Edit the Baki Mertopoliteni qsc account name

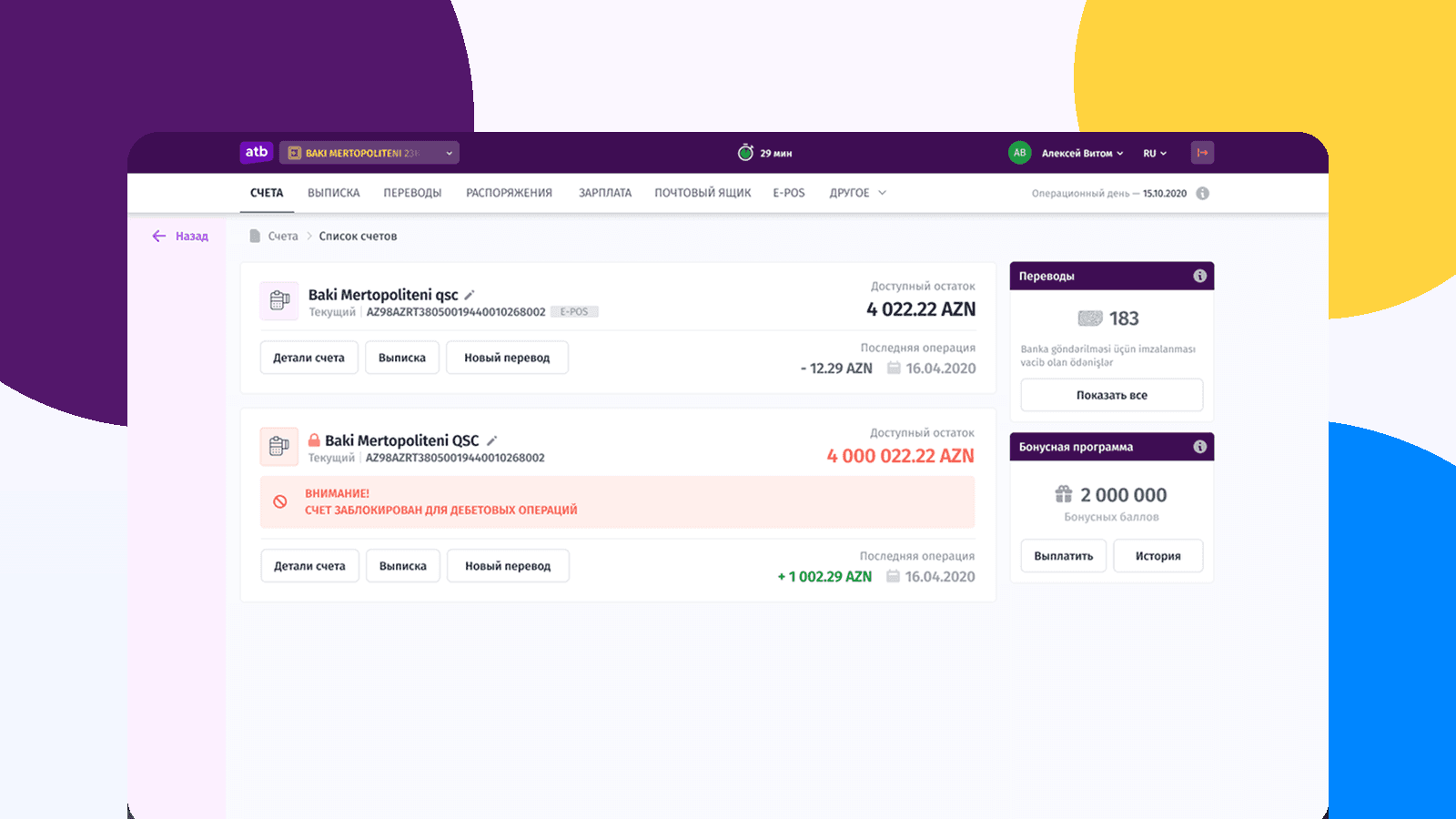click(470, 295)
